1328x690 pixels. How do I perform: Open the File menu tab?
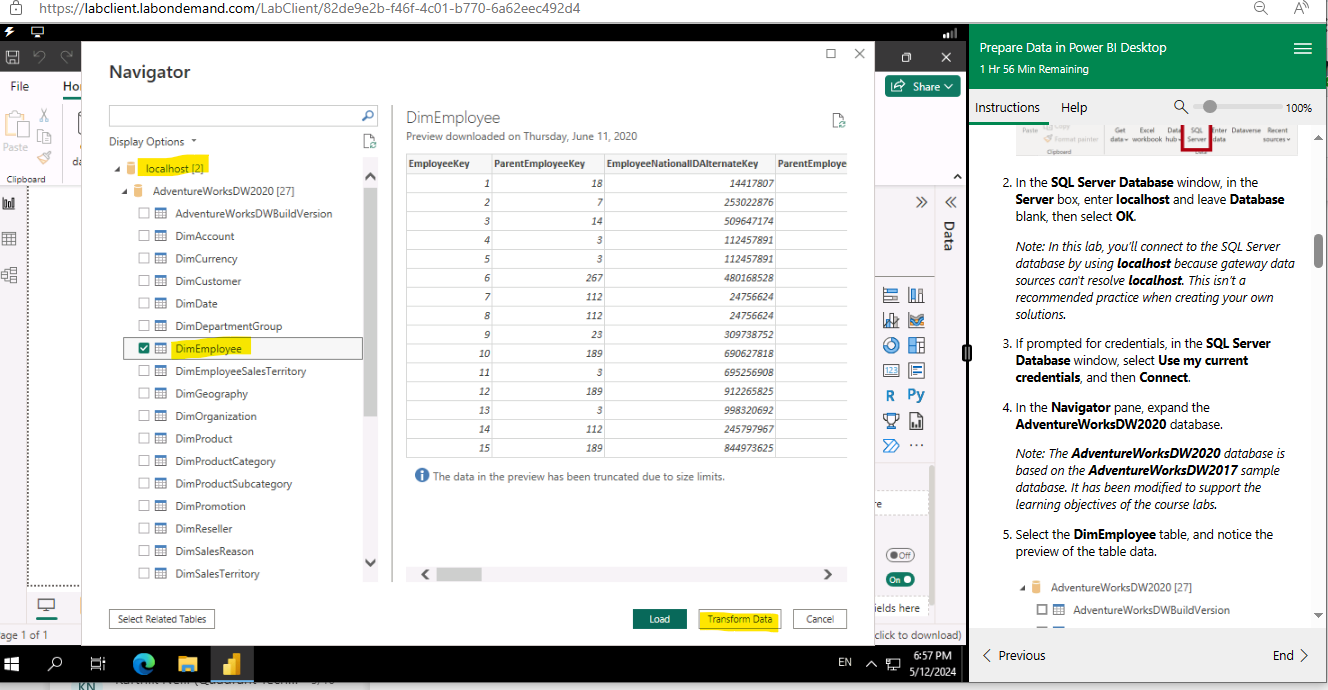(20, 86)
